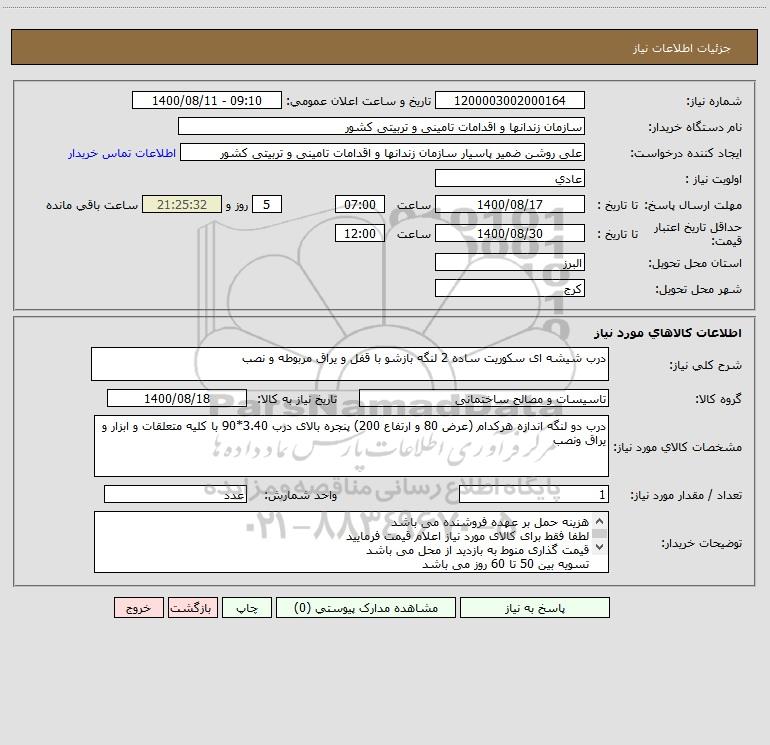The width and height of the screenshot is (770, 745).
Task: Click unit of measure field عدد
Action: click(x=175, y=495)
